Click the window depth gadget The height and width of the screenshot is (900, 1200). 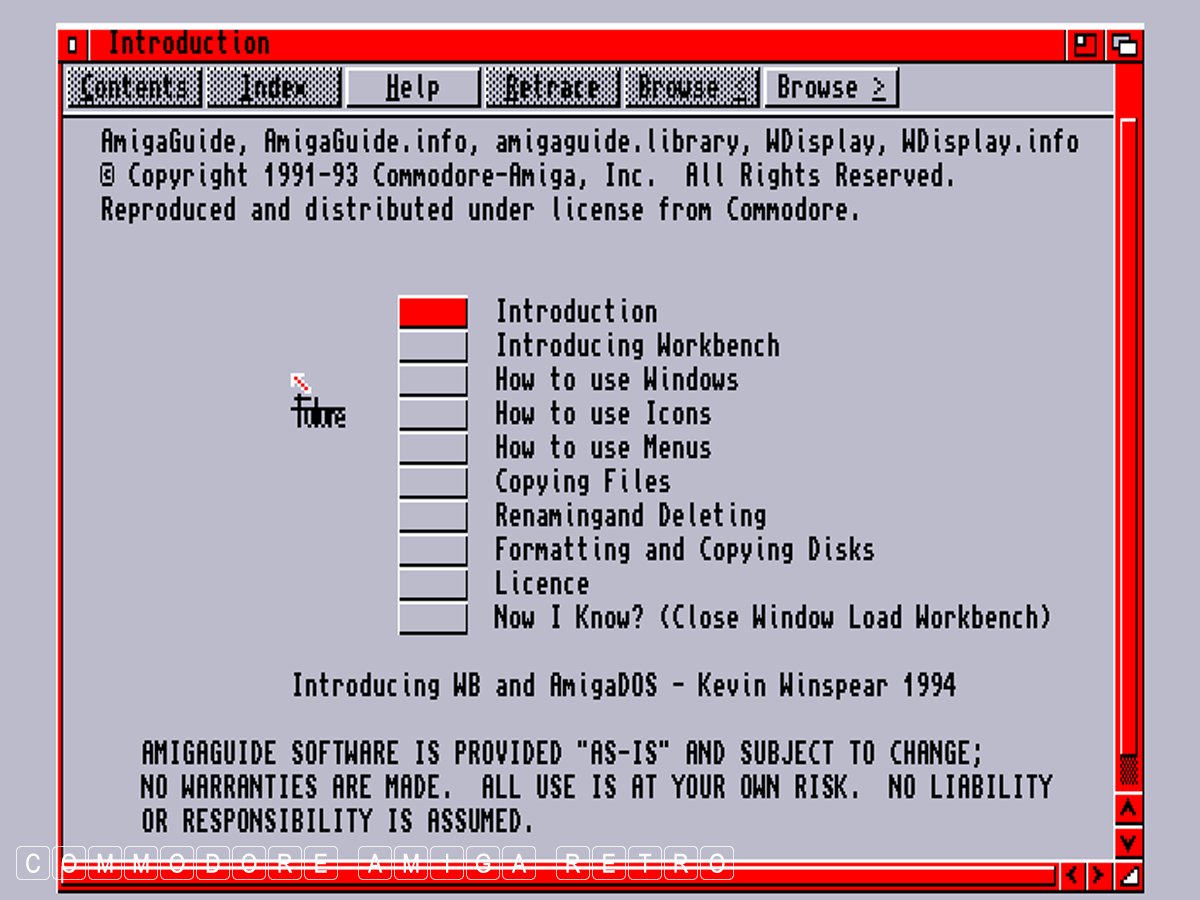[x=1125, y=45]
